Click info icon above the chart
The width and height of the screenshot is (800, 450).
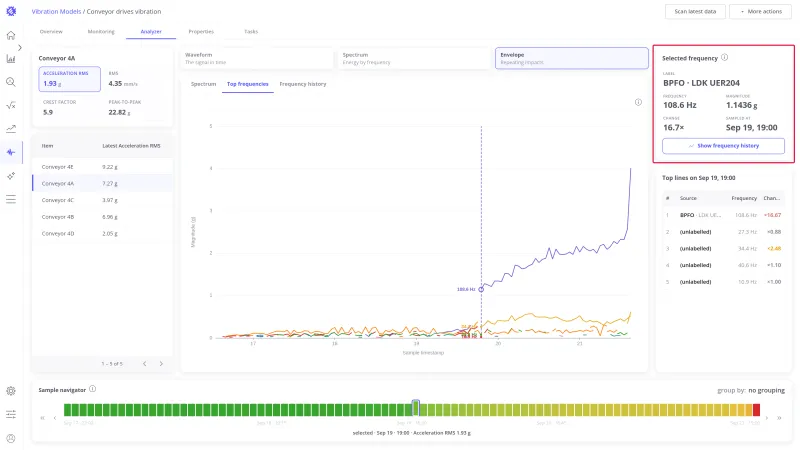pyautogui.click(x=638, y=102)
